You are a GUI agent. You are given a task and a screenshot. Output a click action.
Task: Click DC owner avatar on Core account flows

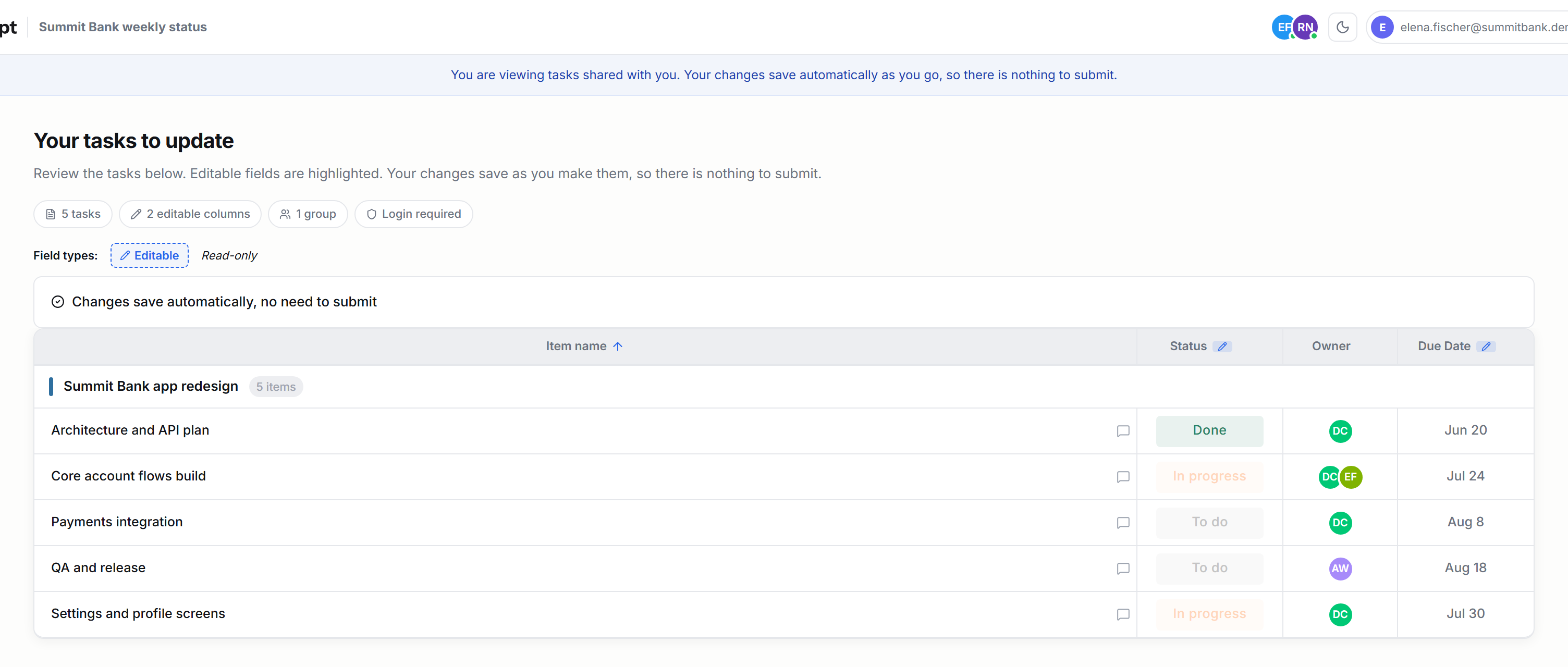(1328, 476)
